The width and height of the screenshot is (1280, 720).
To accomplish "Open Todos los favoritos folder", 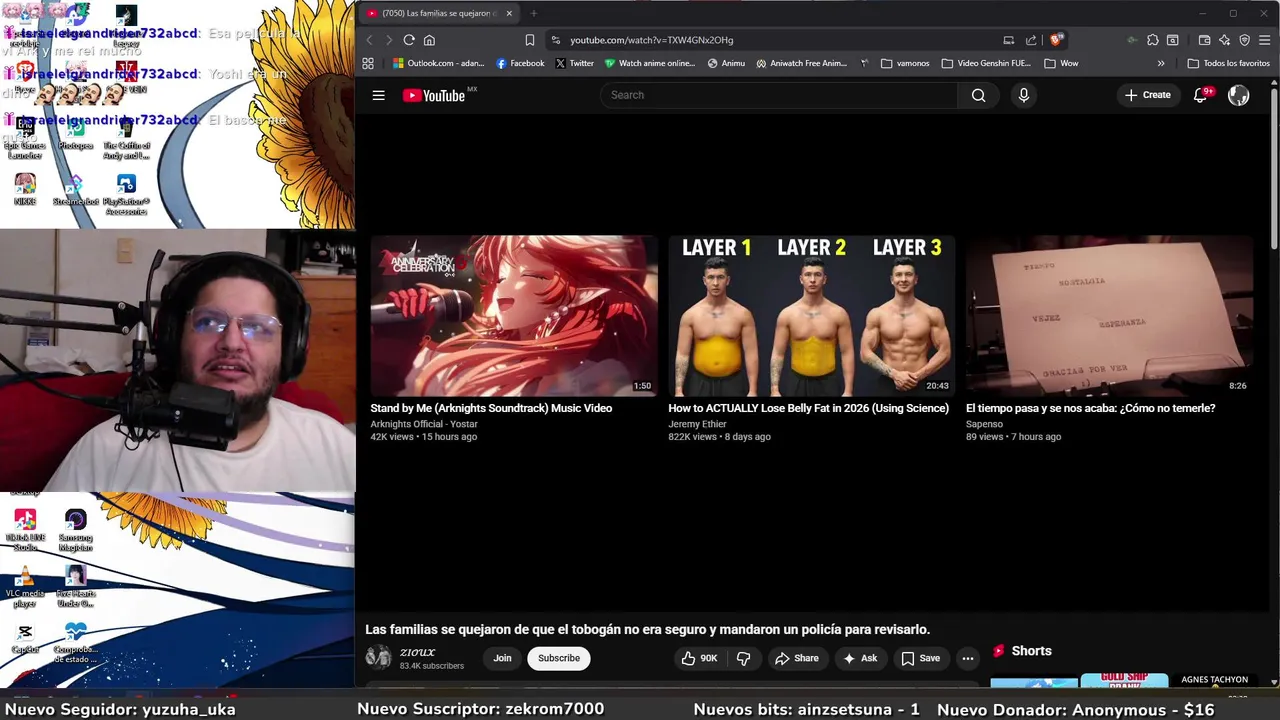I will click(x=1228, y=63).
